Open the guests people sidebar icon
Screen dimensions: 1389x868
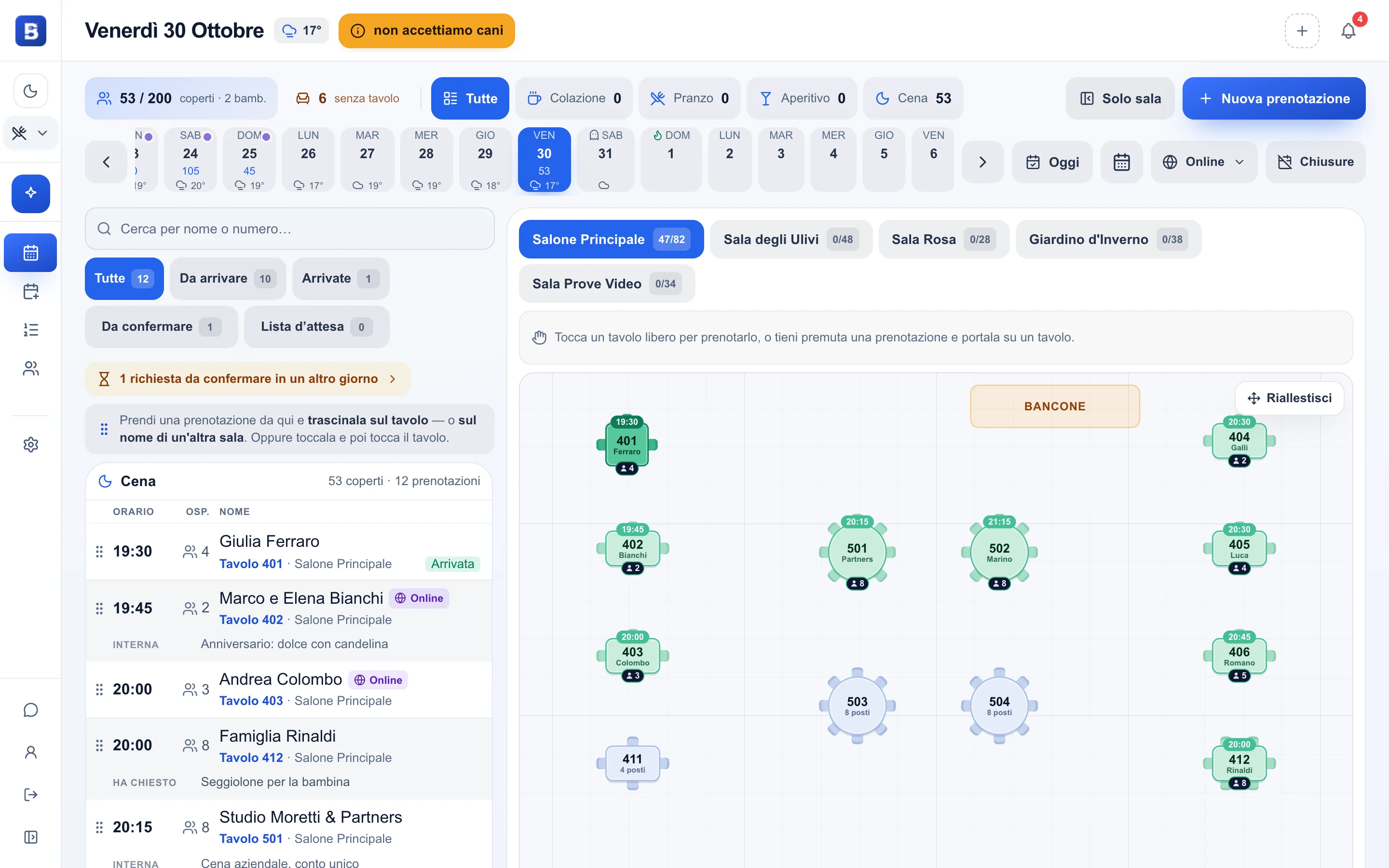[x=30, y=368]
